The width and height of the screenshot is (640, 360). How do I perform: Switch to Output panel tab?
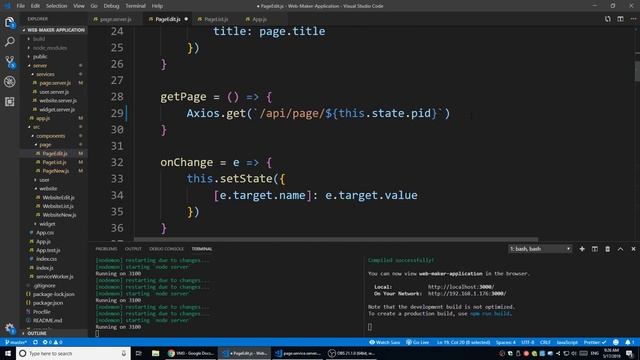(133, 249)
